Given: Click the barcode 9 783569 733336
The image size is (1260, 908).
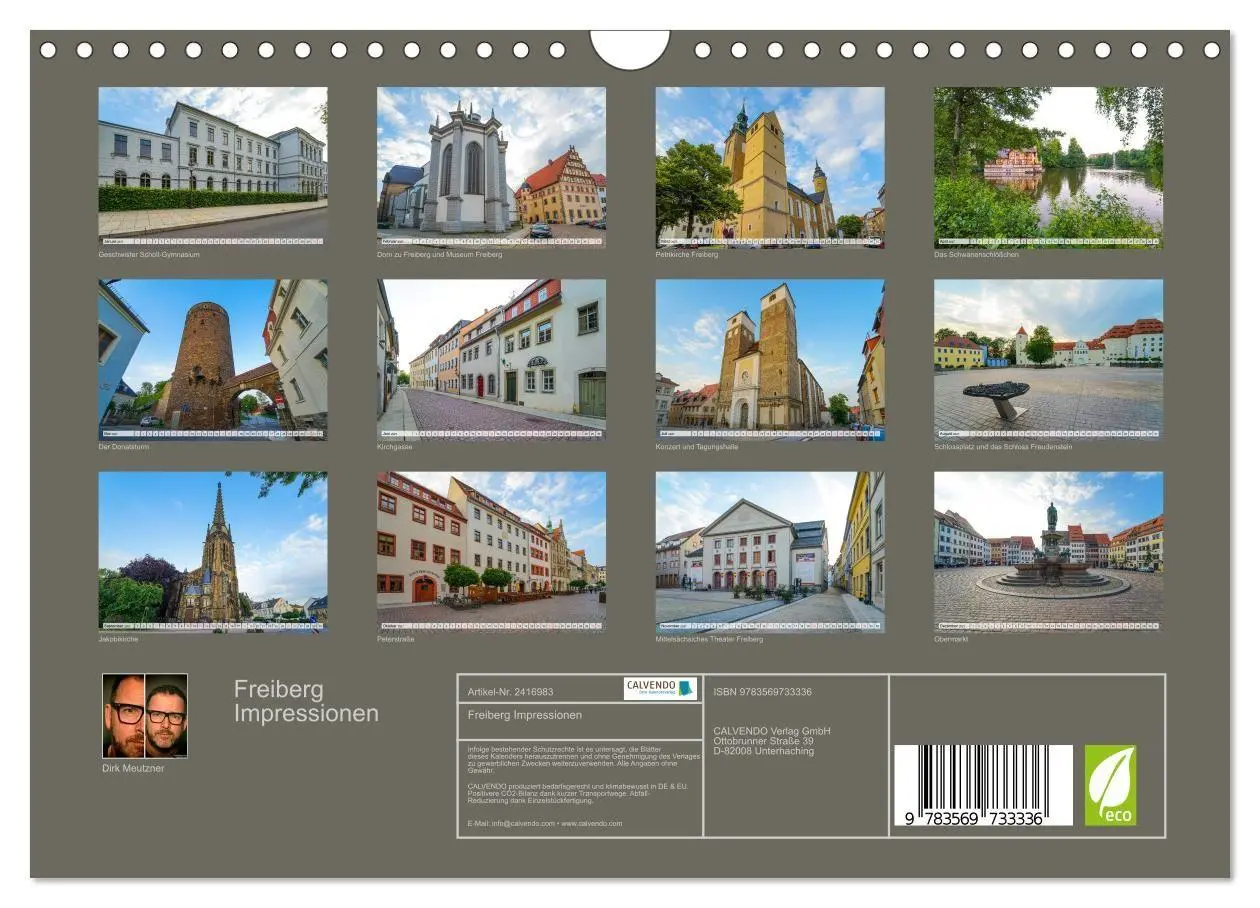Looking at the screenshot, I should click(x=983, y=785).
